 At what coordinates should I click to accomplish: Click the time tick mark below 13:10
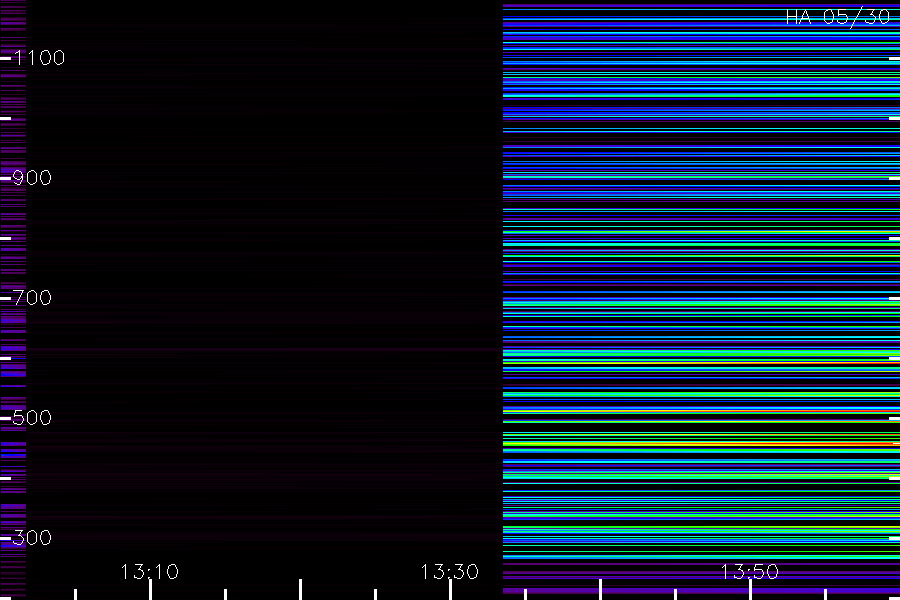150,590
